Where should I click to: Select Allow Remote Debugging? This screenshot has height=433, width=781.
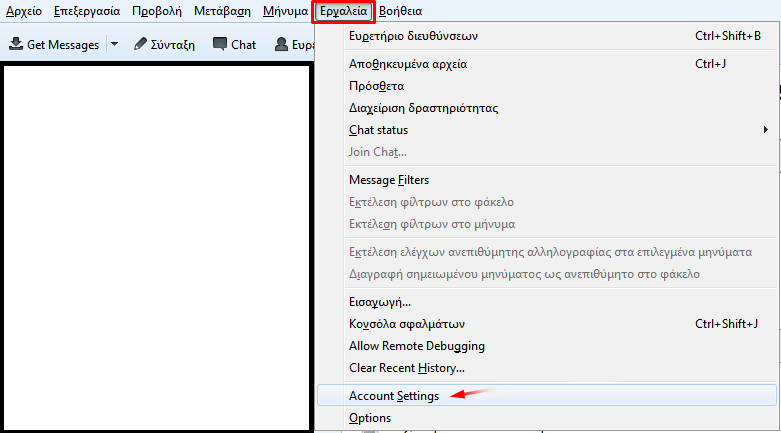(x=547, y=345)
